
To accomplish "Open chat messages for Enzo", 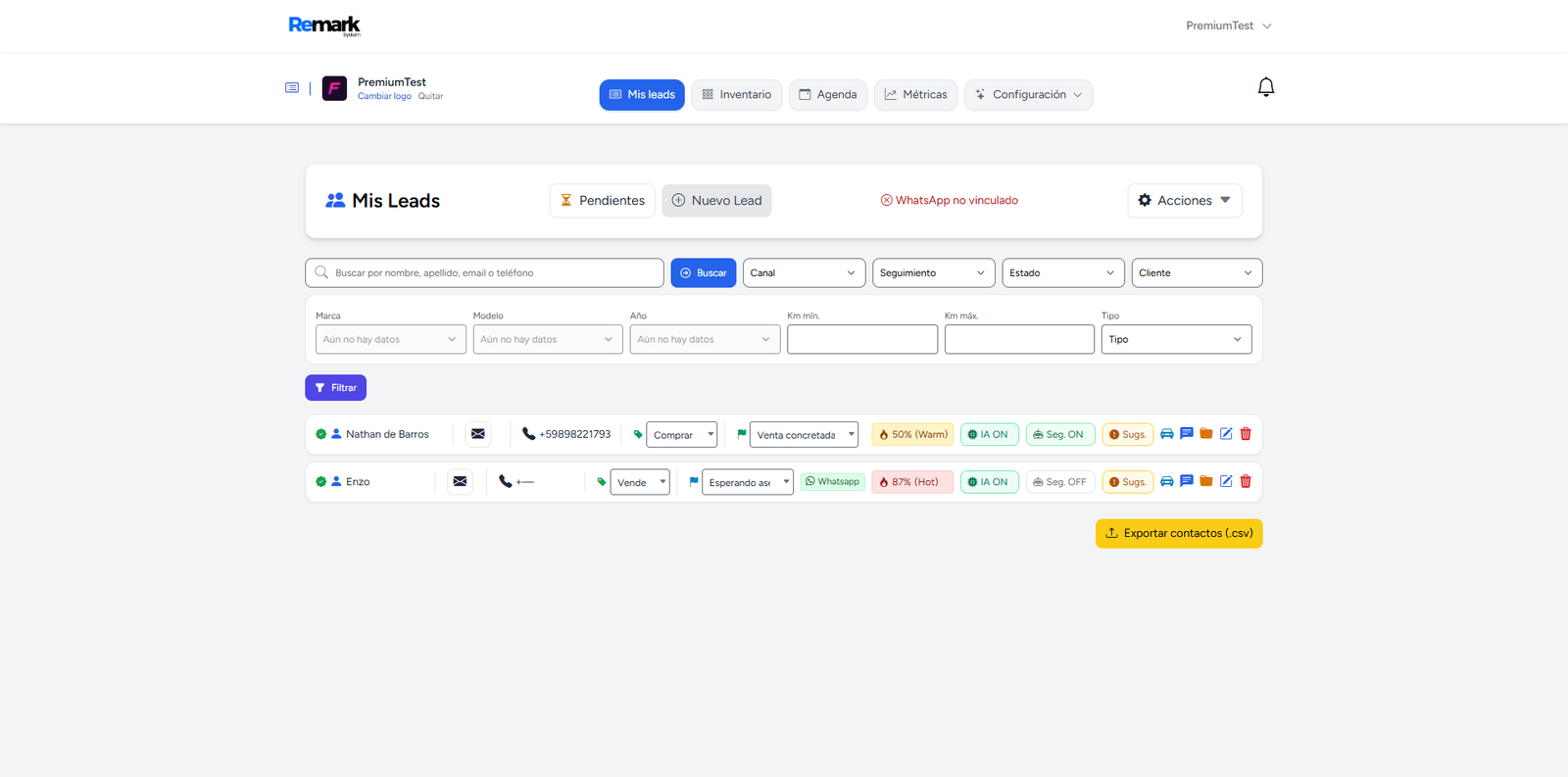I will (x=1187, y=481).
